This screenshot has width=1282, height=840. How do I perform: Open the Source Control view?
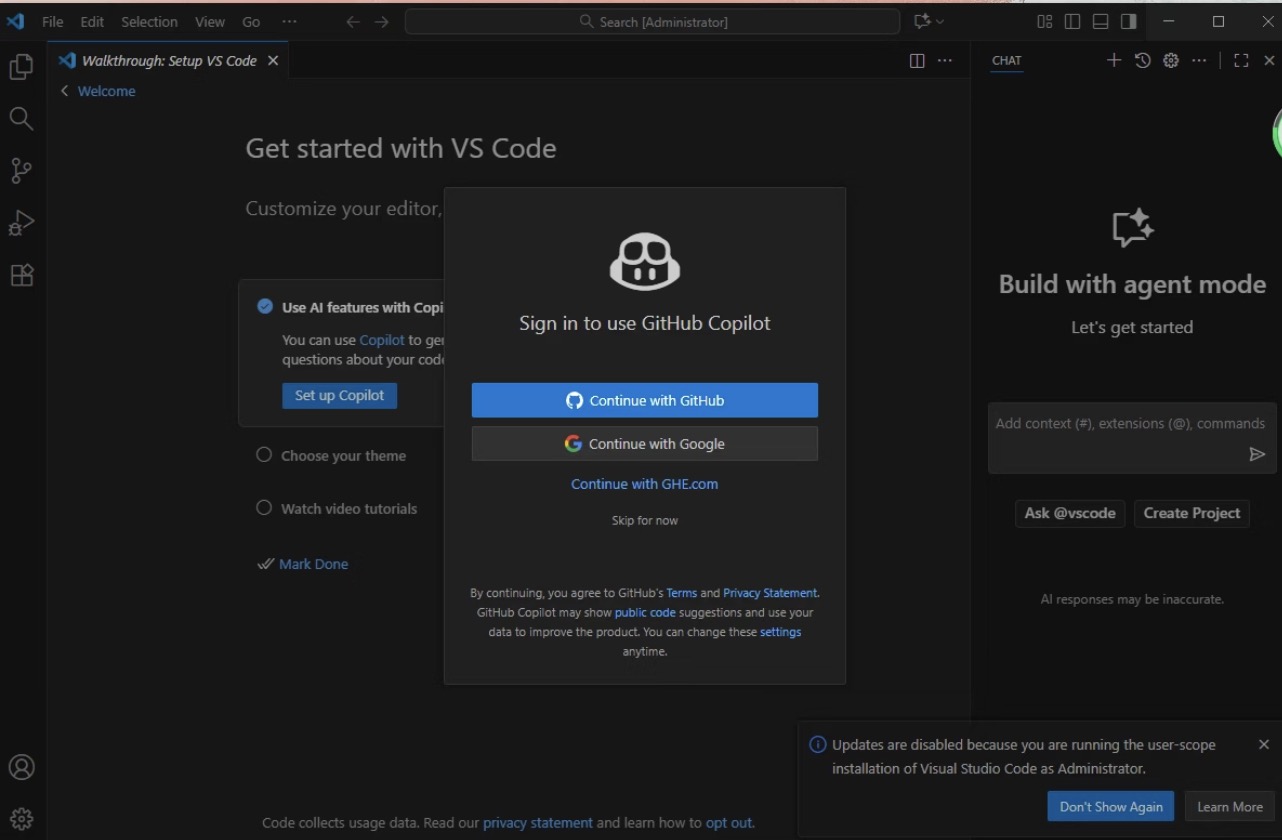(21, 171)
